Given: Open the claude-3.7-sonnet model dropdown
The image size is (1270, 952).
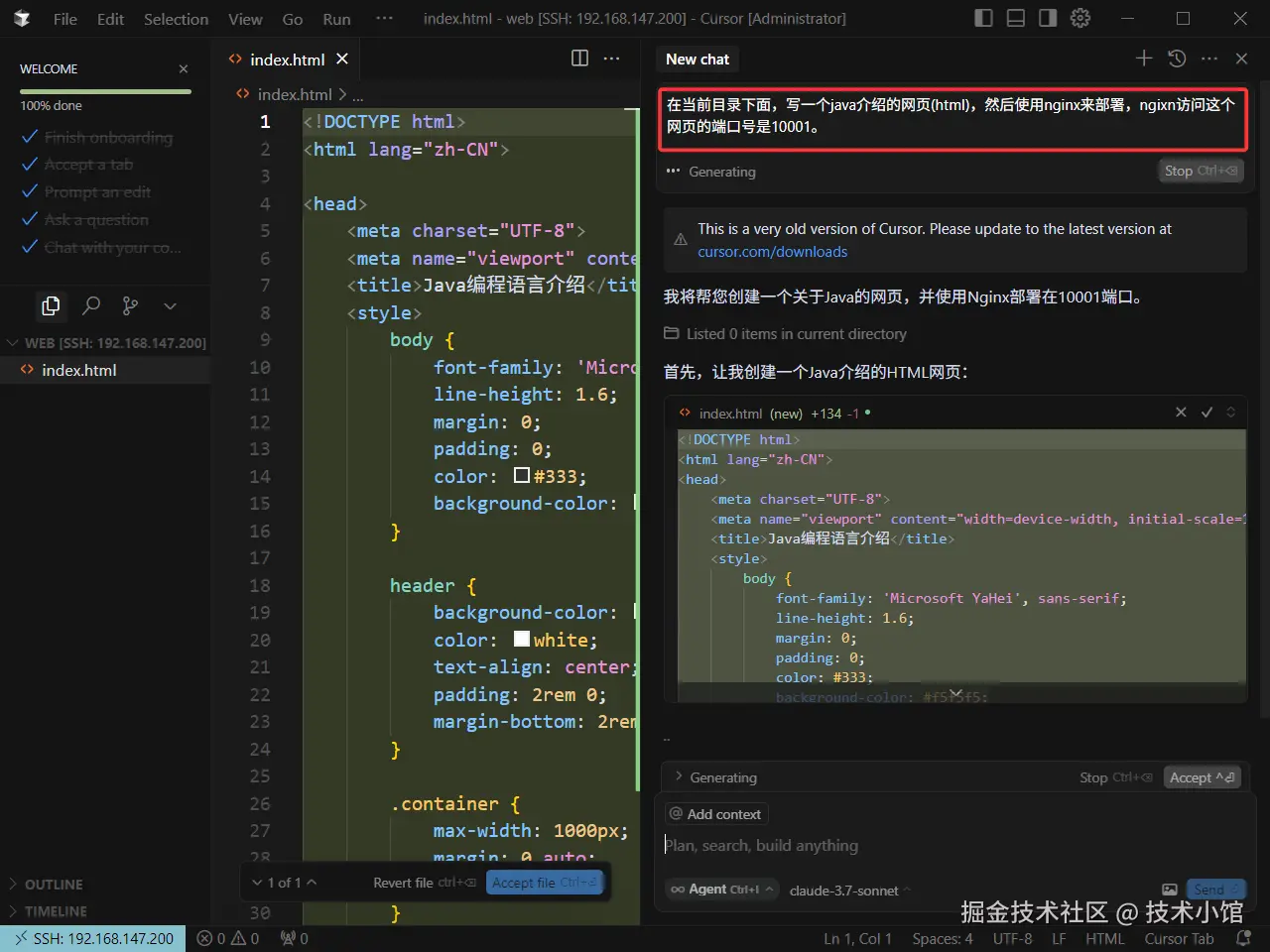Looking at the screenshot, I should 849,891.
